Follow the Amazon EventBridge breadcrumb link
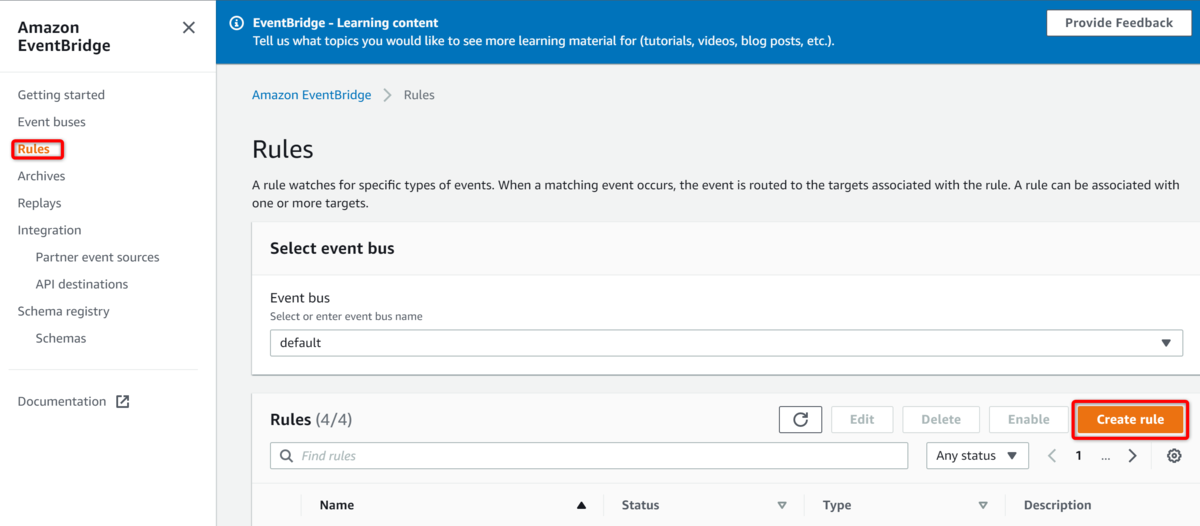 pos(311,95)
